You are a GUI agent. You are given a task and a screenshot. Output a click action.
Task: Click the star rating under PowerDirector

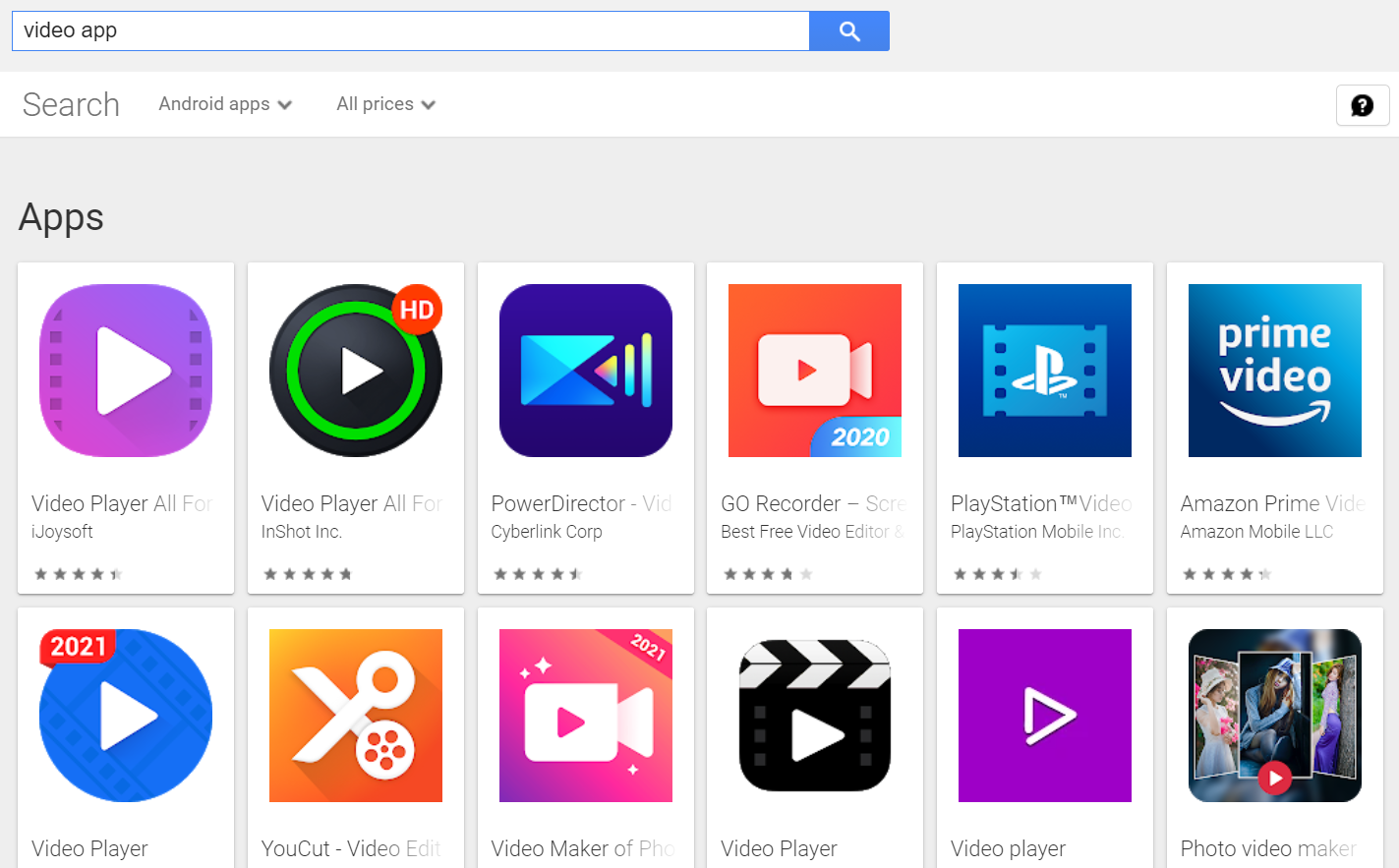pyautogui.click(x=538, y=574)
